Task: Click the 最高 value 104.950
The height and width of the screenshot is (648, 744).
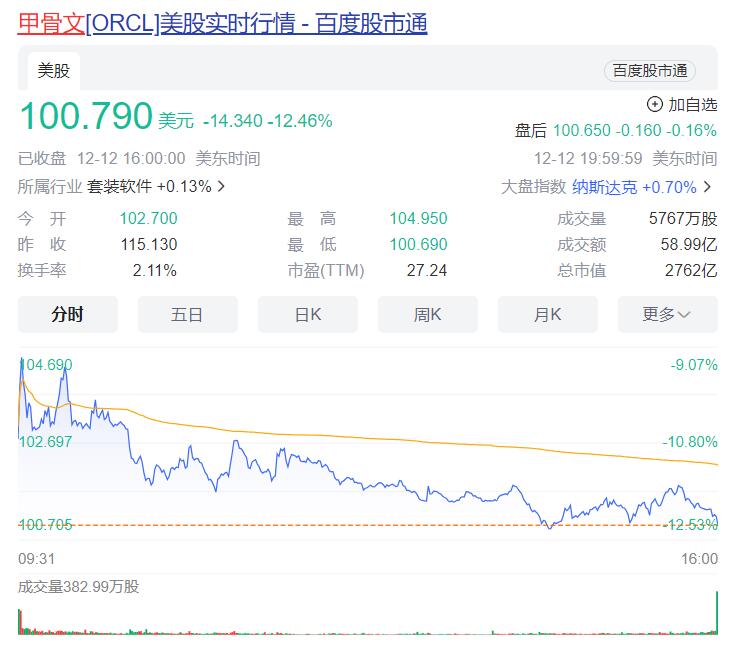Action: [418, 218]
